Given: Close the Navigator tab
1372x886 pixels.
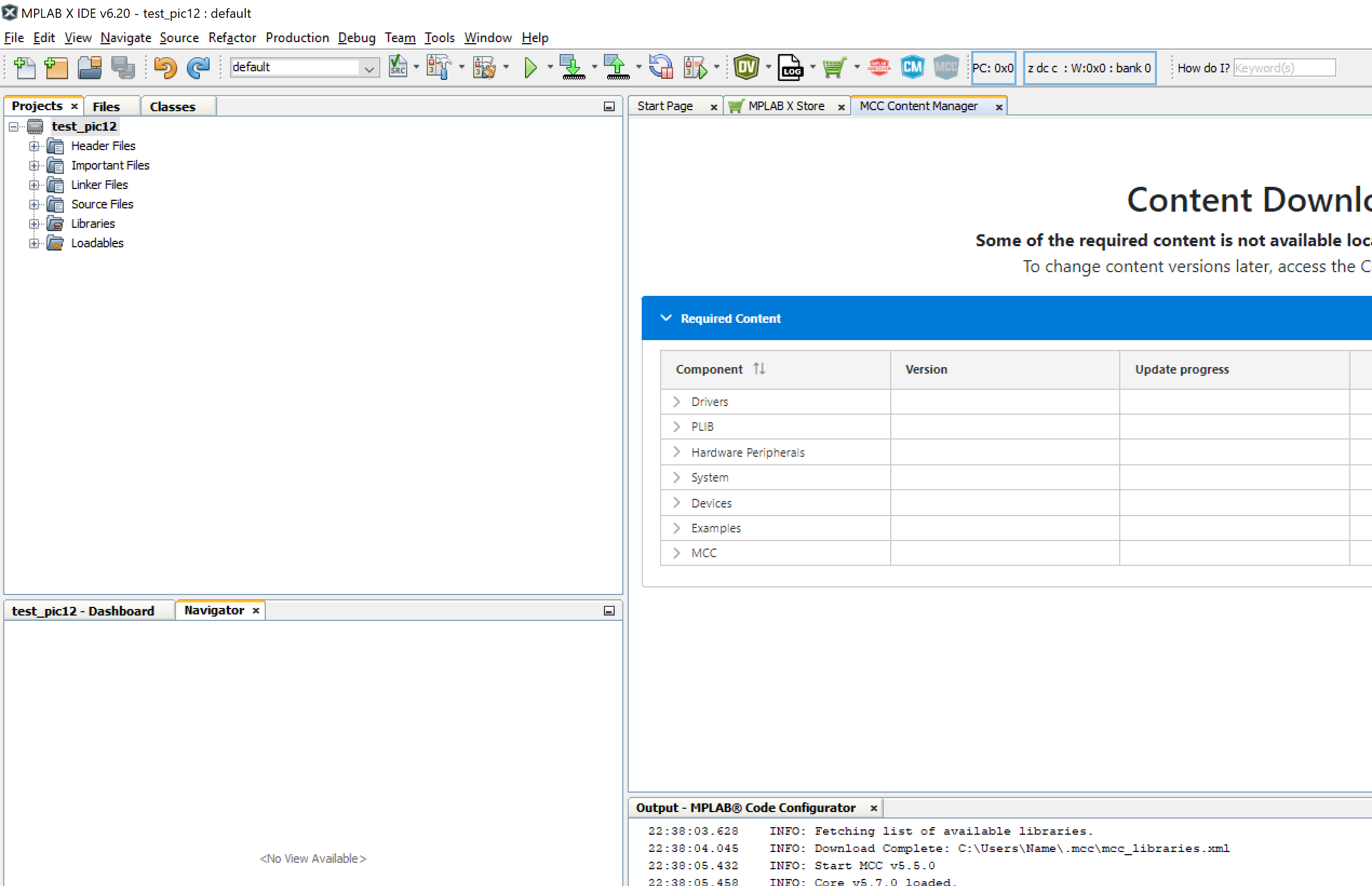Looking at the screenshot, I should pos(255,611).
